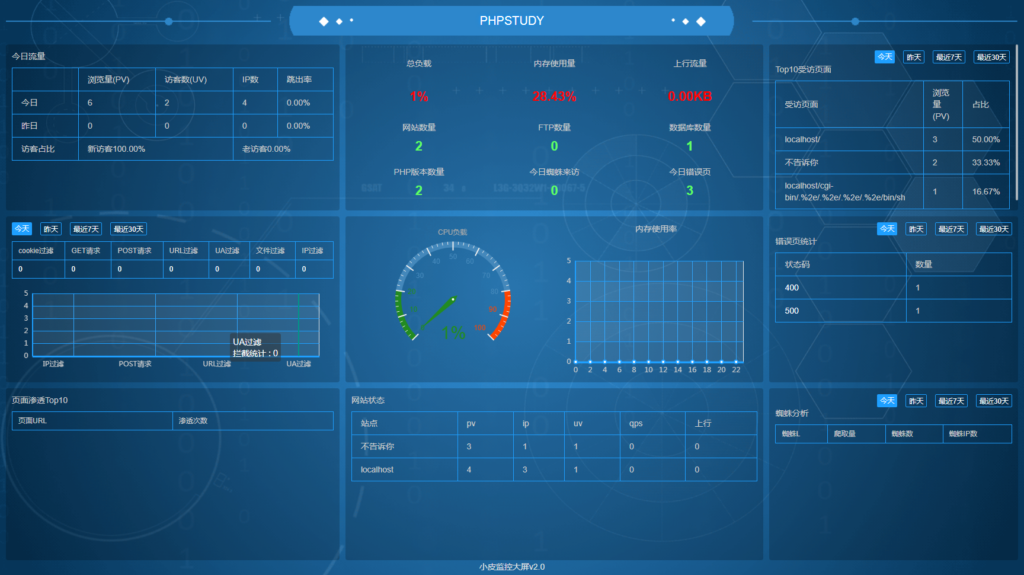Image resolution: width=1024 pixels, height=575 pixels.
Task: Choose 最近7天 above the cookie过滤 table
Action: point(86,229)
